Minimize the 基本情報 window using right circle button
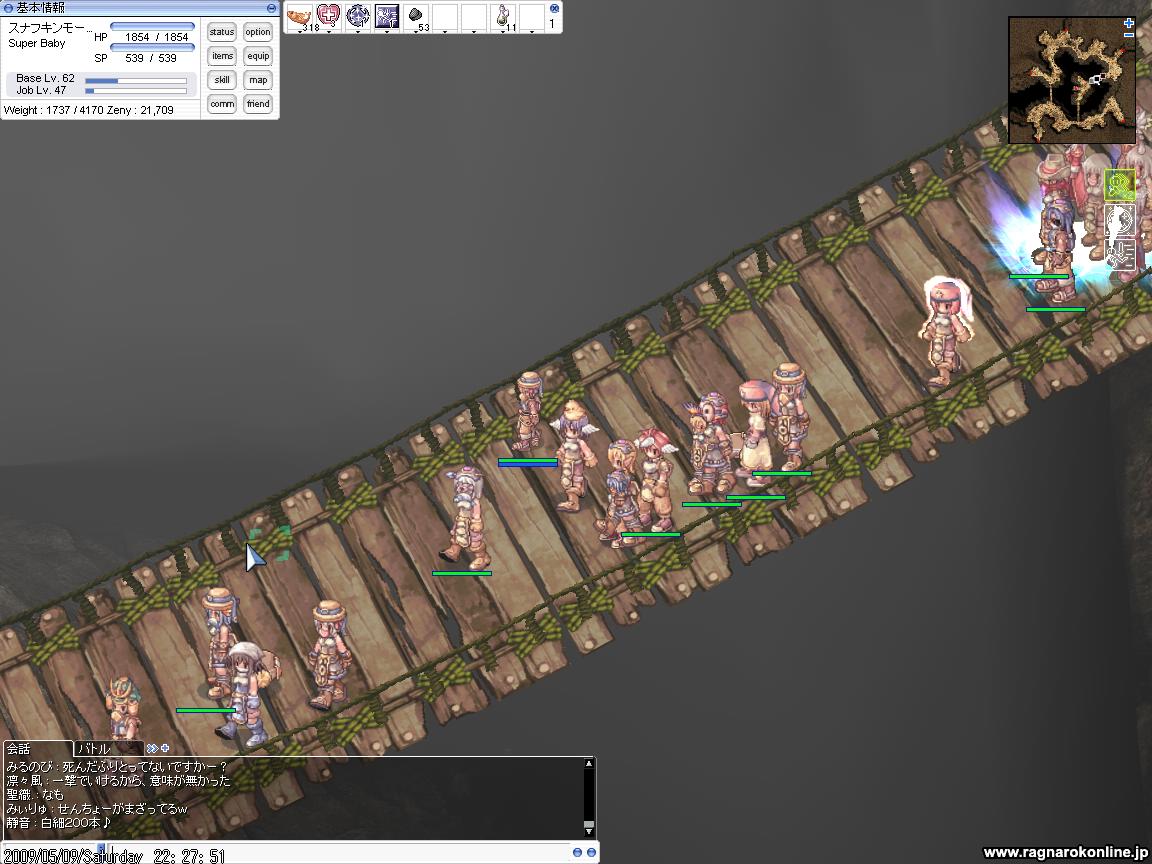The width and height of the screenshot is (1152, 864). 271,8
